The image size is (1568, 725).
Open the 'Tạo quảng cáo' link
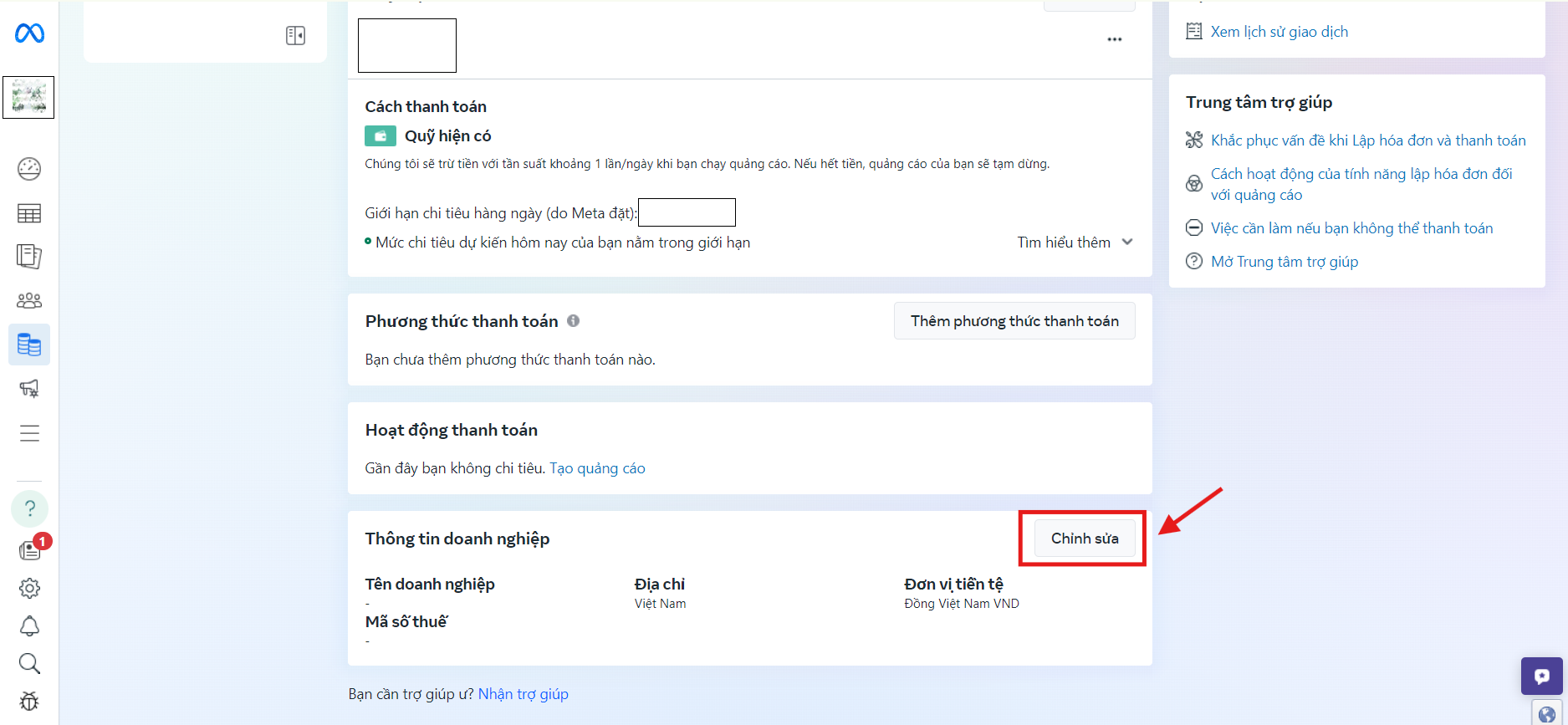point(597,468)
